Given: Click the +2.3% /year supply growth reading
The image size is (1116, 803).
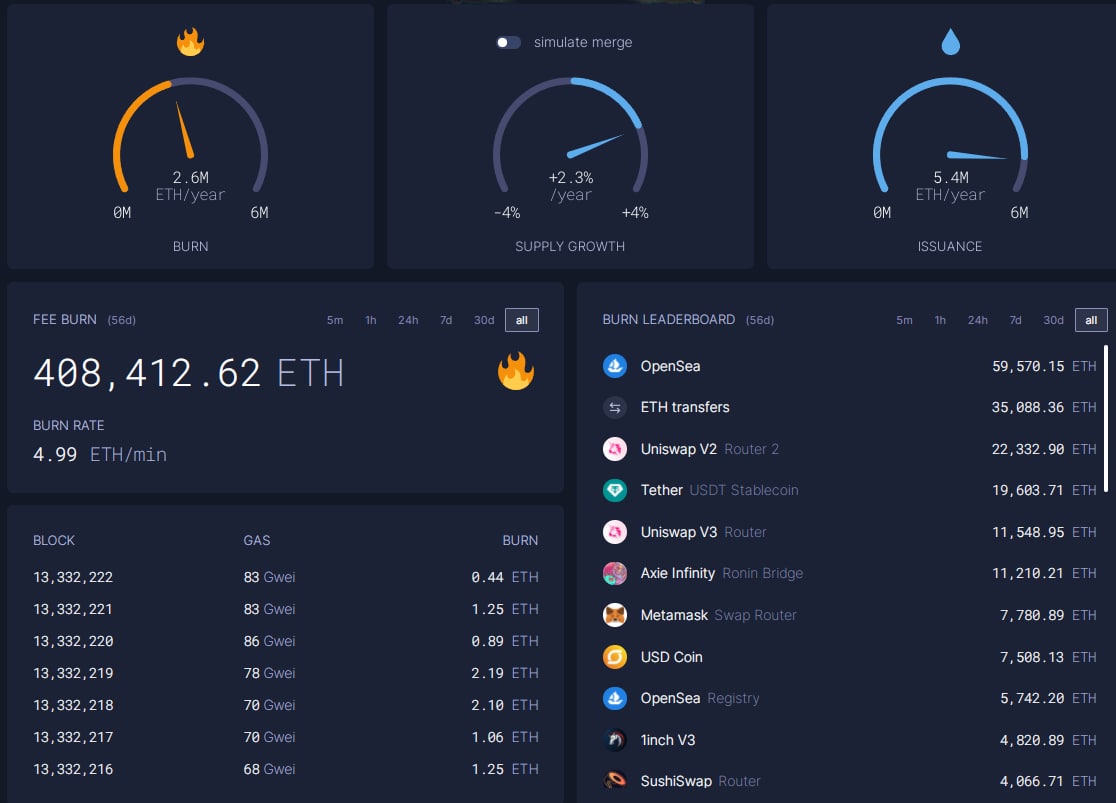Looking at the screenshot, I should [x=571, y=186].
